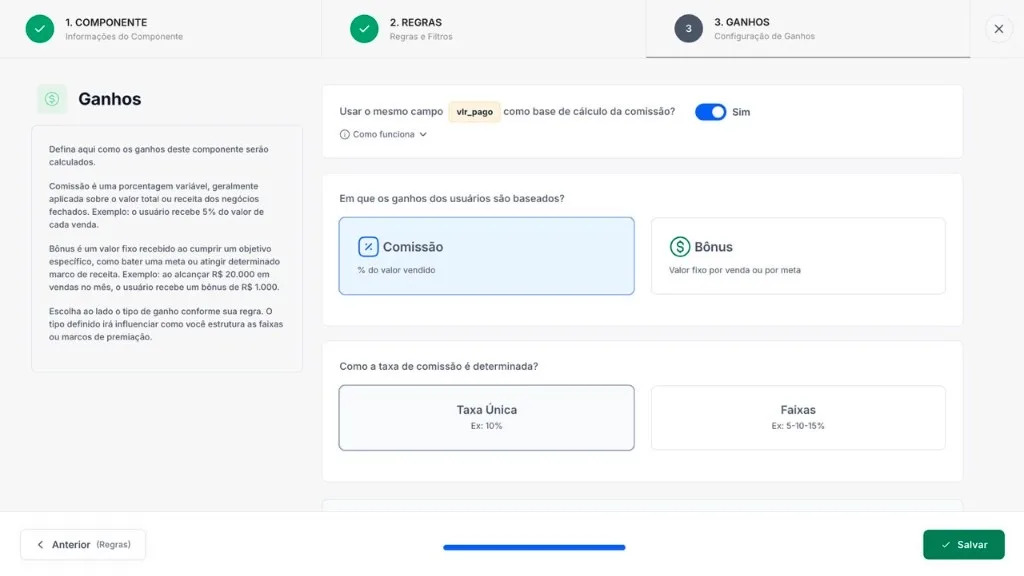Click Anterior (Regras) button
The width and height of the screenshot is (1024, 576).
pyautogui.click(x=83, y=545)
